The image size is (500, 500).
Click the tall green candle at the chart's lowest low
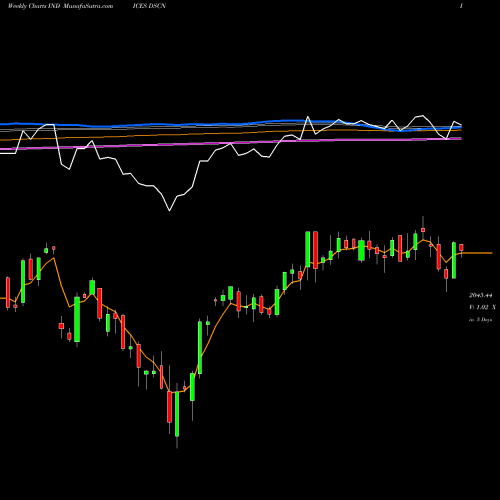177,414
